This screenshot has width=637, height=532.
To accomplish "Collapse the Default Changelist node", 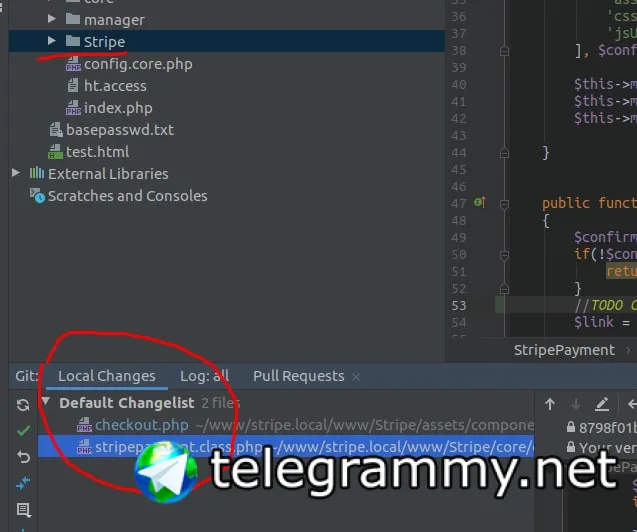I will pyautogui.click(x=46, y=402).
